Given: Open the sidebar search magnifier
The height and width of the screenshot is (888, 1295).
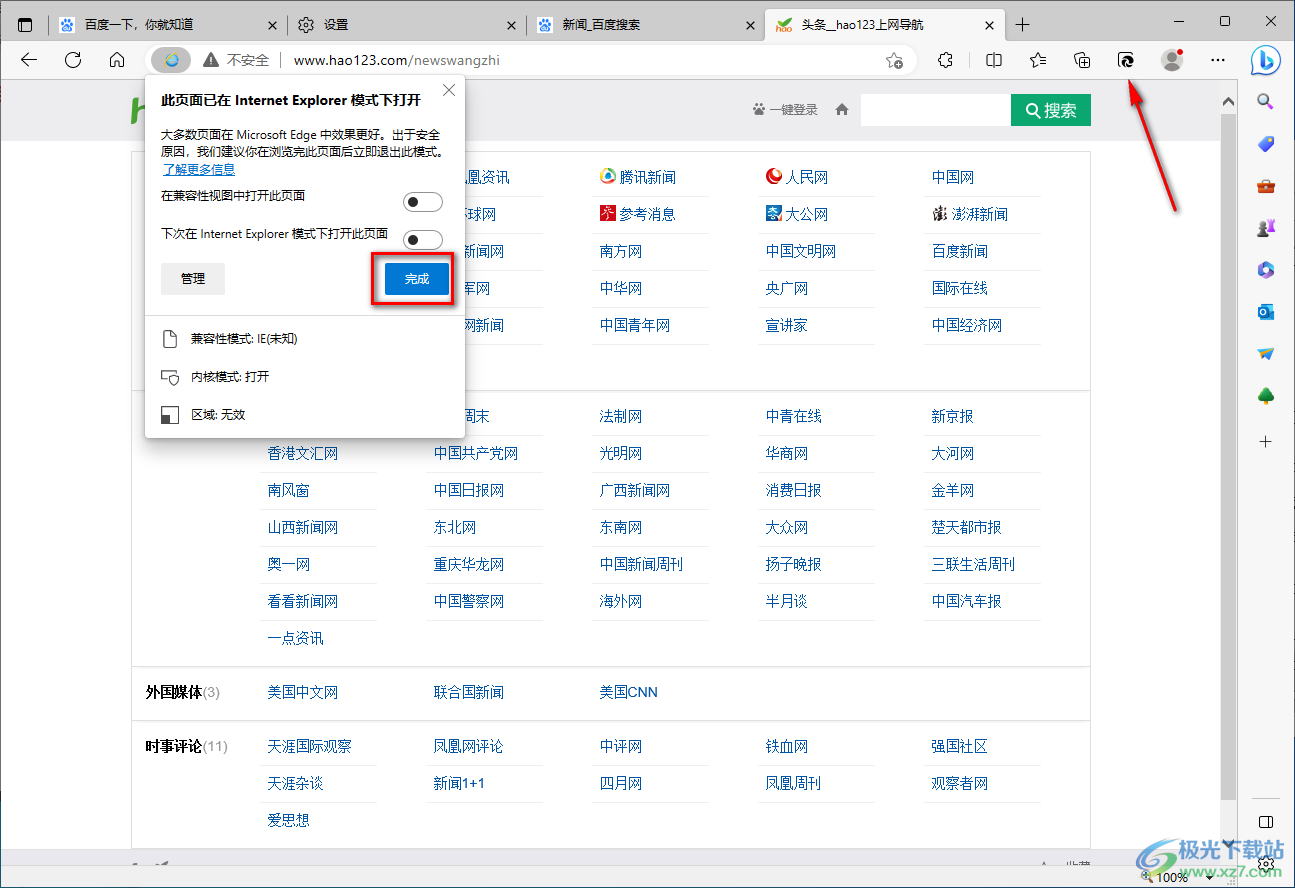Looking at the screenshot, I should coord(1266,101).
